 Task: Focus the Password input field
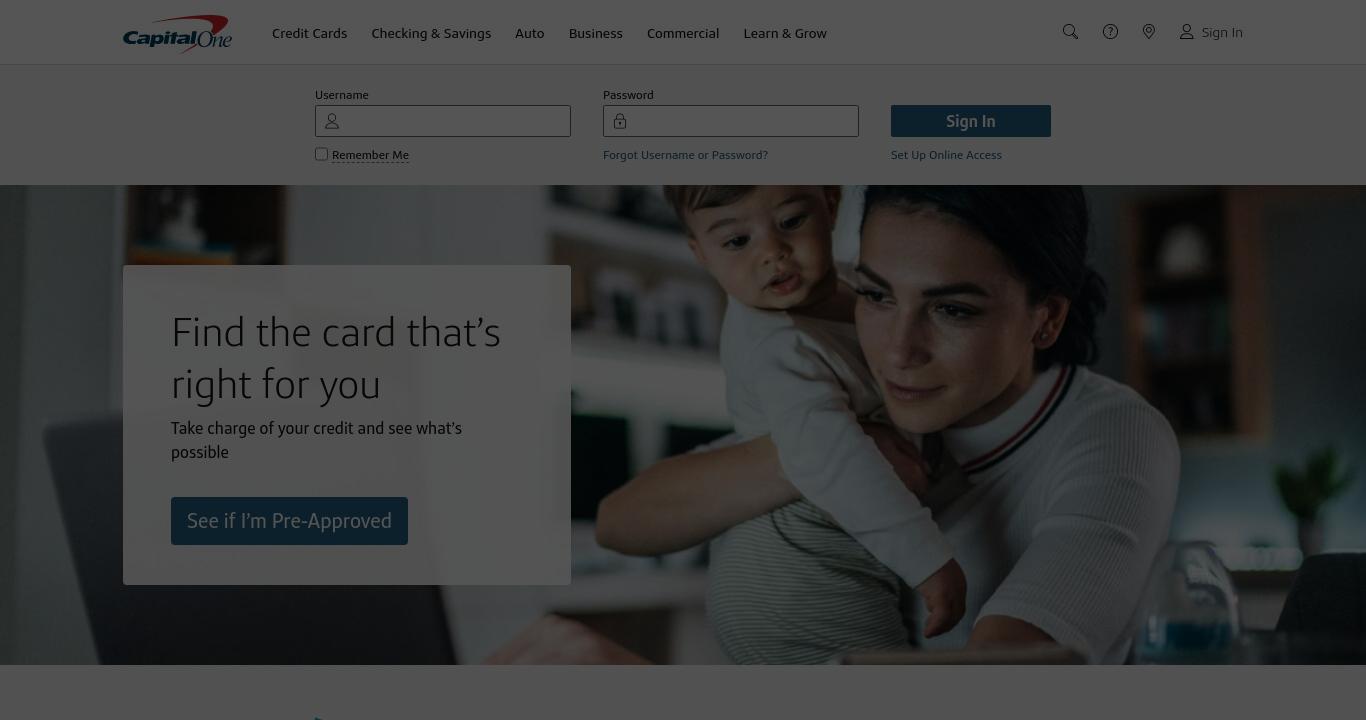coord(731,121)
